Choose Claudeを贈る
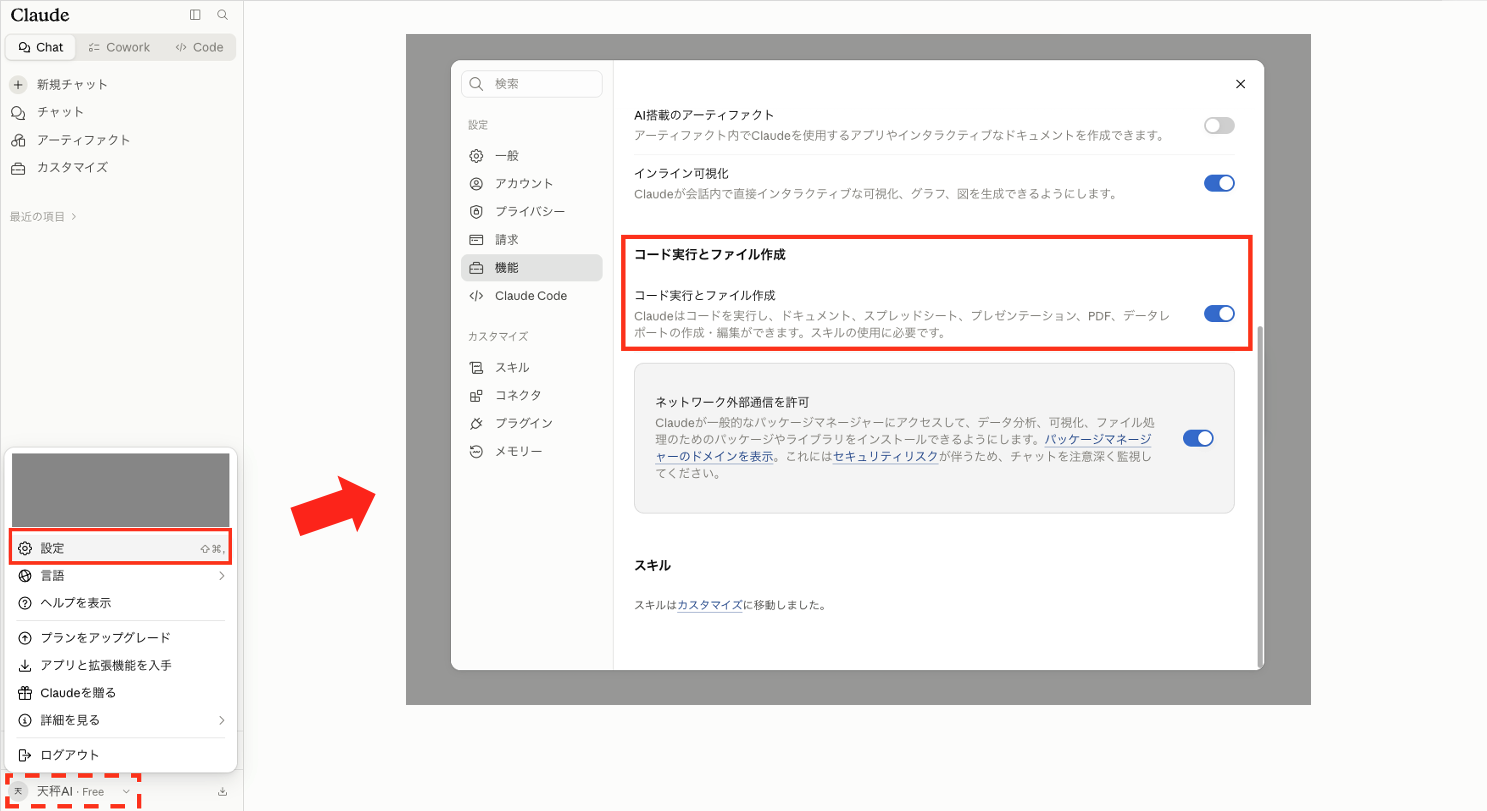Screen dimensions: 1487x811 (x=121, y=693)
